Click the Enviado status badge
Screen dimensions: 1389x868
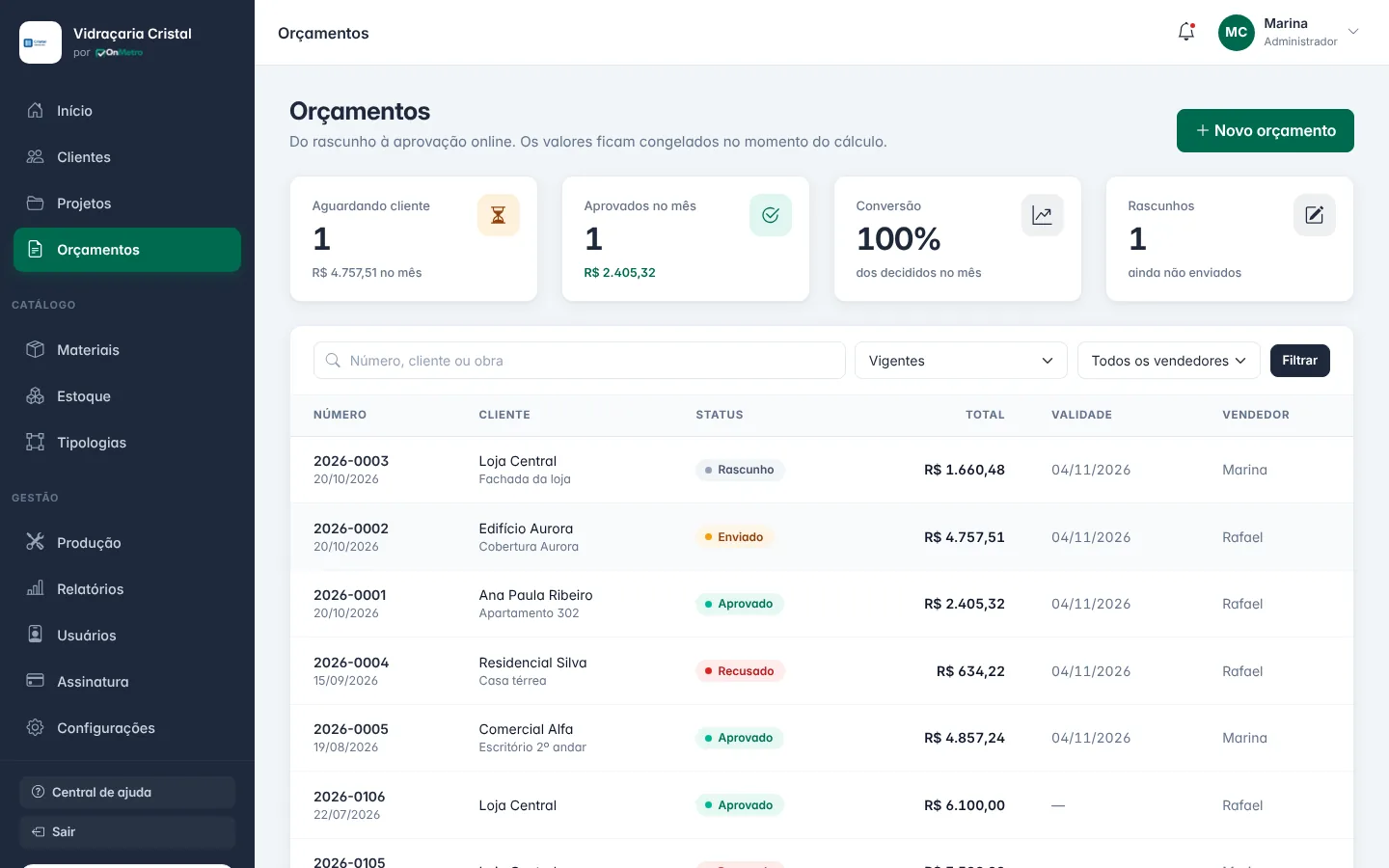[735, 537]
